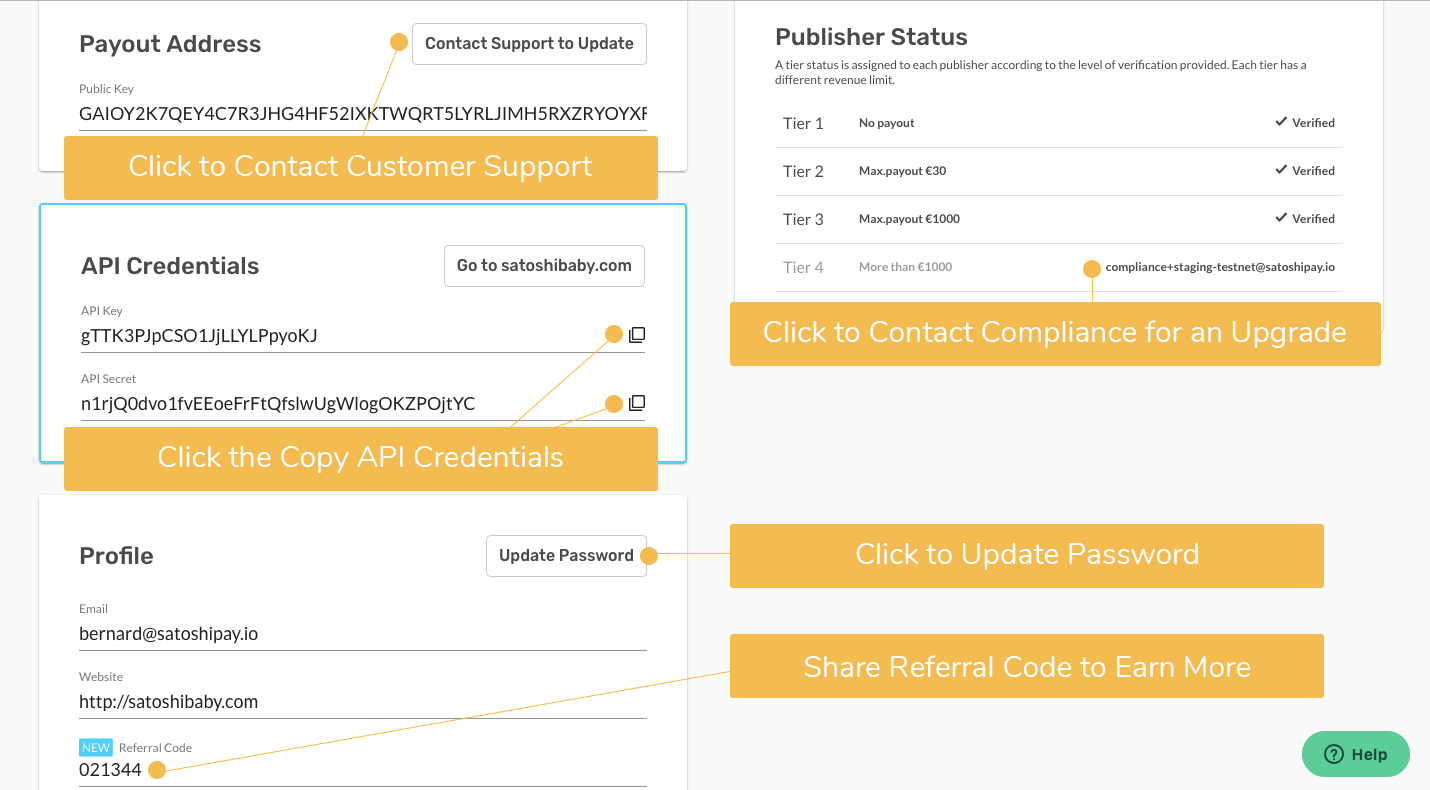
Task: Select the 'Share Referral Code to Earn More' callout
Action: (1026, 667)
